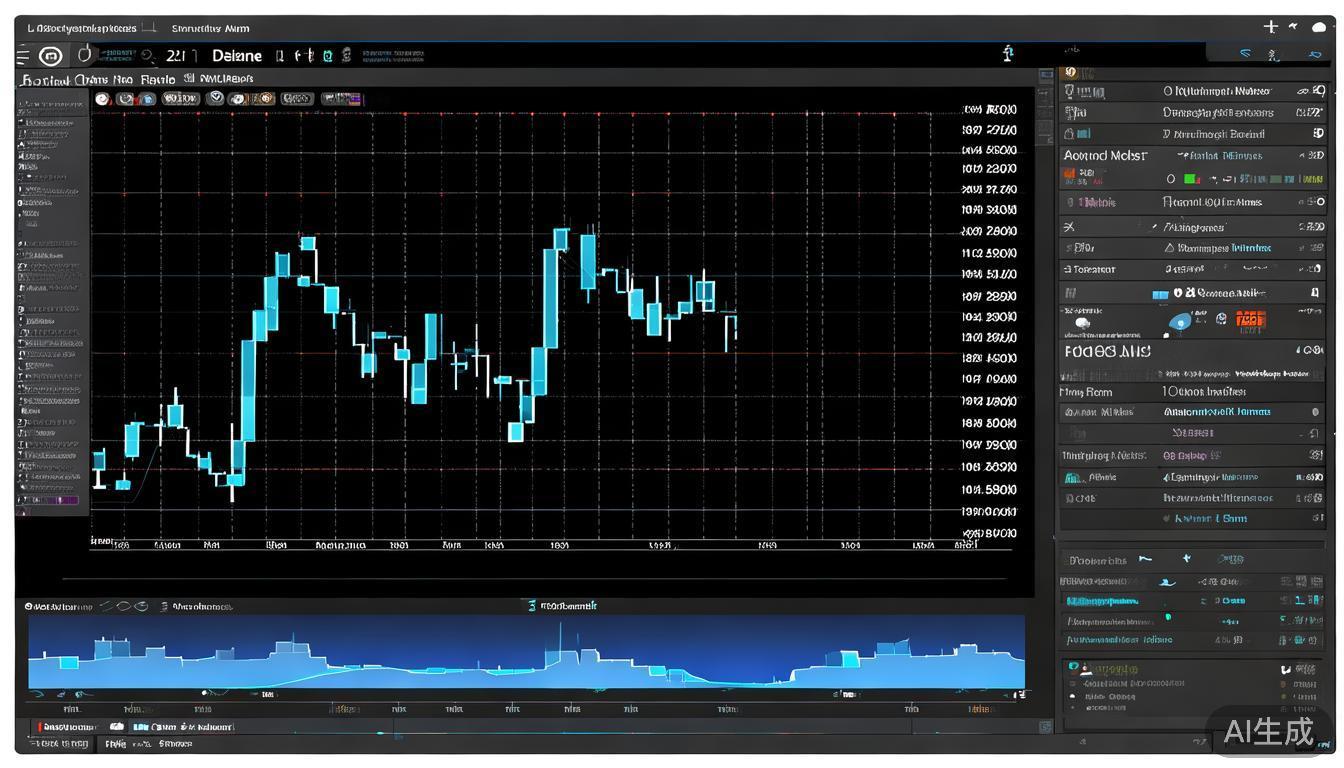Open the 'Stonutiity Mrm' title bar tab
Screen dimensions: 1344x768
[210, 28]
